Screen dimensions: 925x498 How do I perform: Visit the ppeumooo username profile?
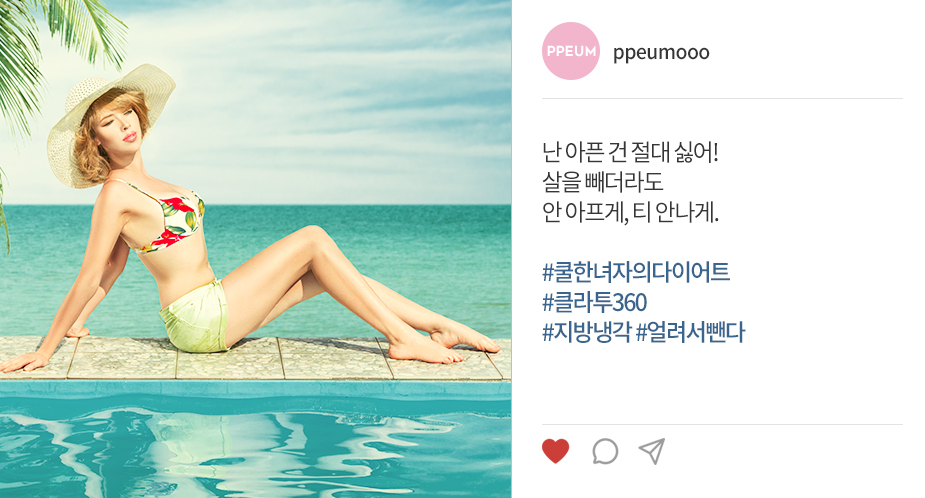[661, 53]
